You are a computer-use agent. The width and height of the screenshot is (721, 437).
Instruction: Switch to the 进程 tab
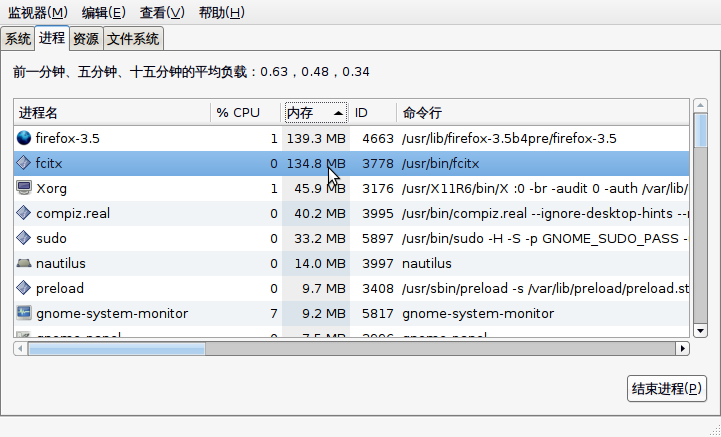pyautogui.click(x=52, y=37)
